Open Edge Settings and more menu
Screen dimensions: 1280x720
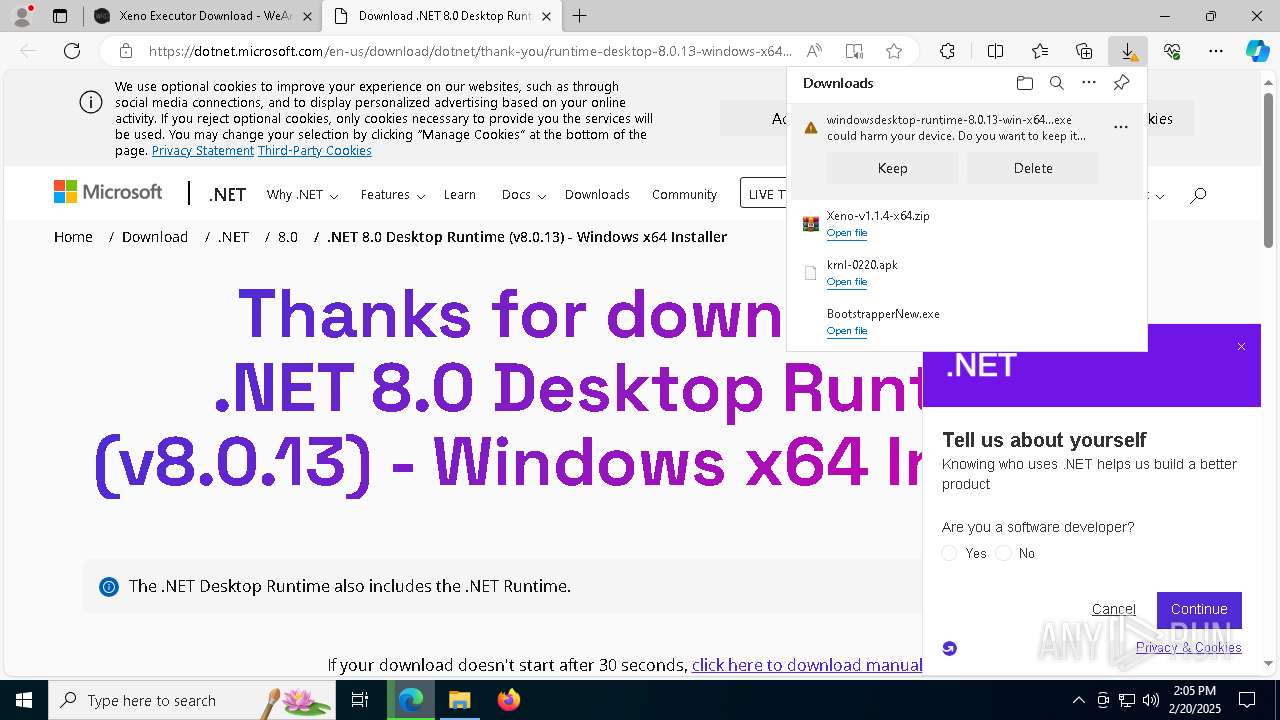pyautogui.click(x=1216, y=51)
